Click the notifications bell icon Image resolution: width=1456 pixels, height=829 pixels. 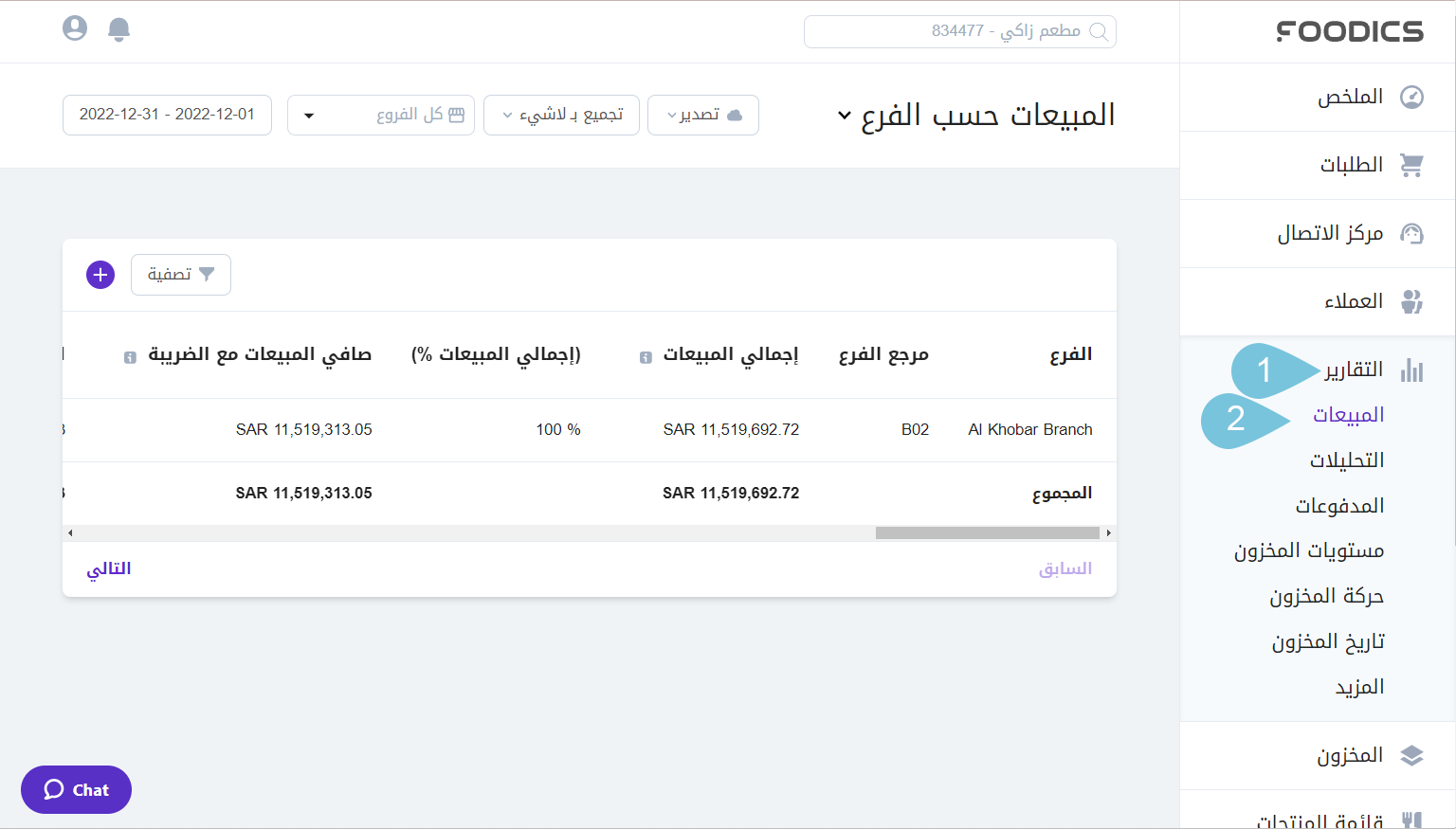pos(118,28)
